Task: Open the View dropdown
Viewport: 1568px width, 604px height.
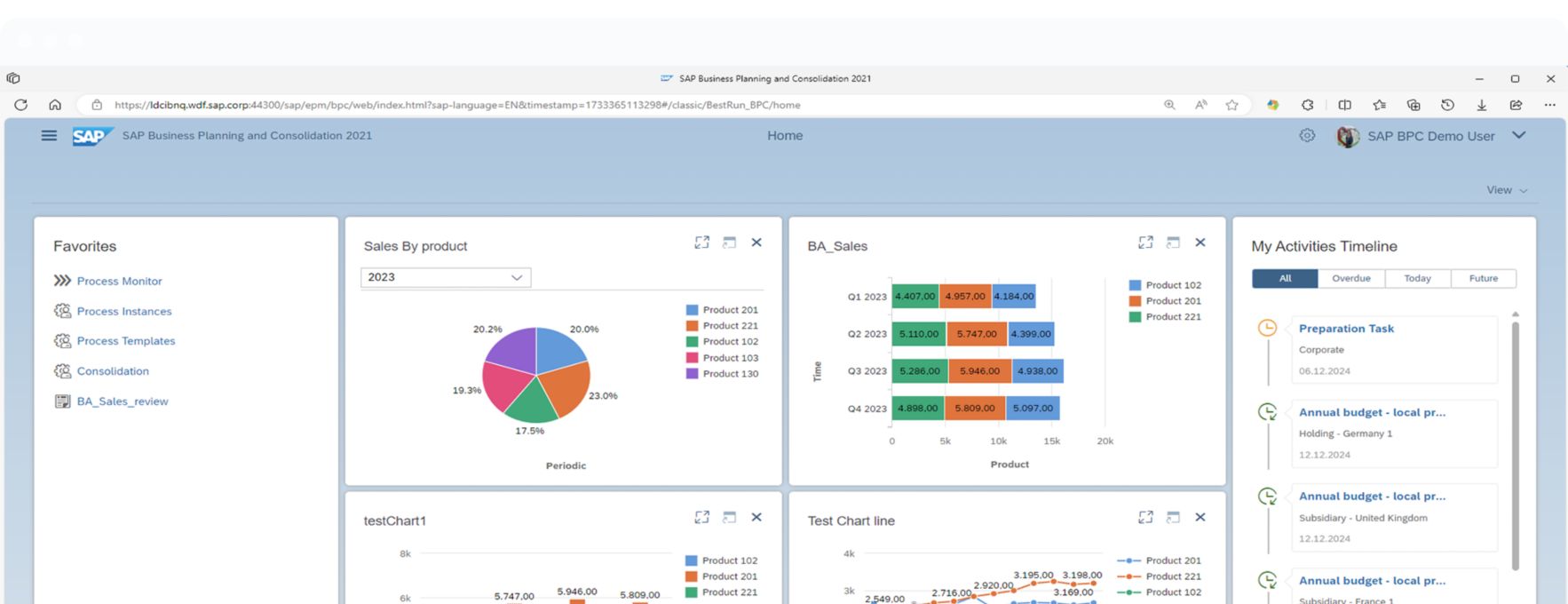Action: click(1506, 190)
